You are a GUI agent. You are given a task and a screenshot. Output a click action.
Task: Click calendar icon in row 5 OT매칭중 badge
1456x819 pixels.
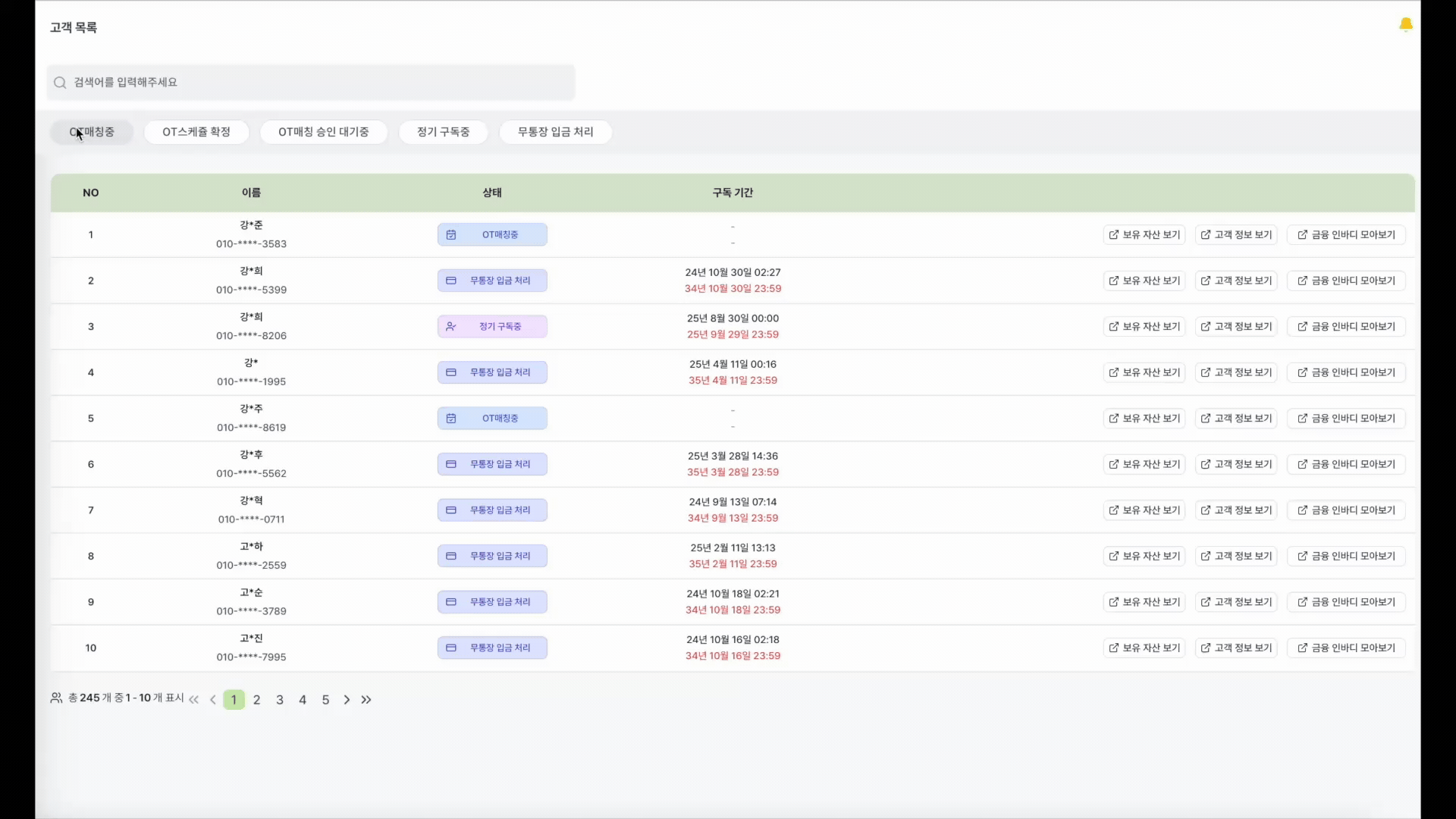tap(451, 419)
